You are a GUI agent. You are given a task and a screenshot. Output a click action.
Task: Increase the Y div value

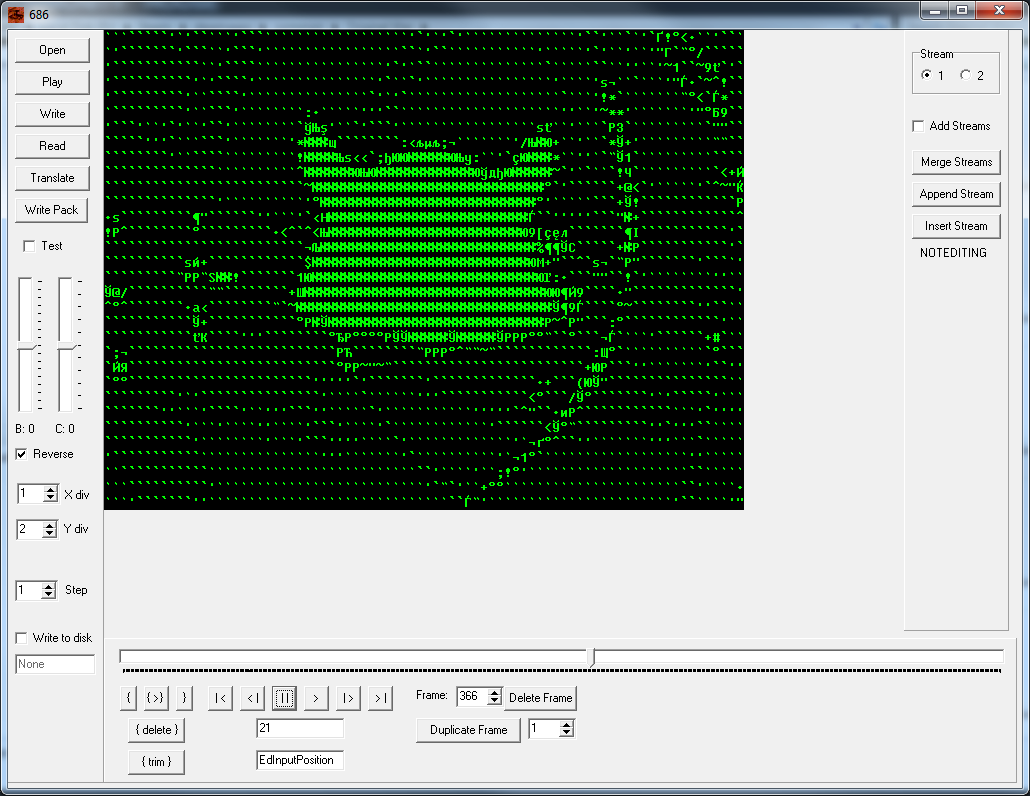click(x=49, y=525)
